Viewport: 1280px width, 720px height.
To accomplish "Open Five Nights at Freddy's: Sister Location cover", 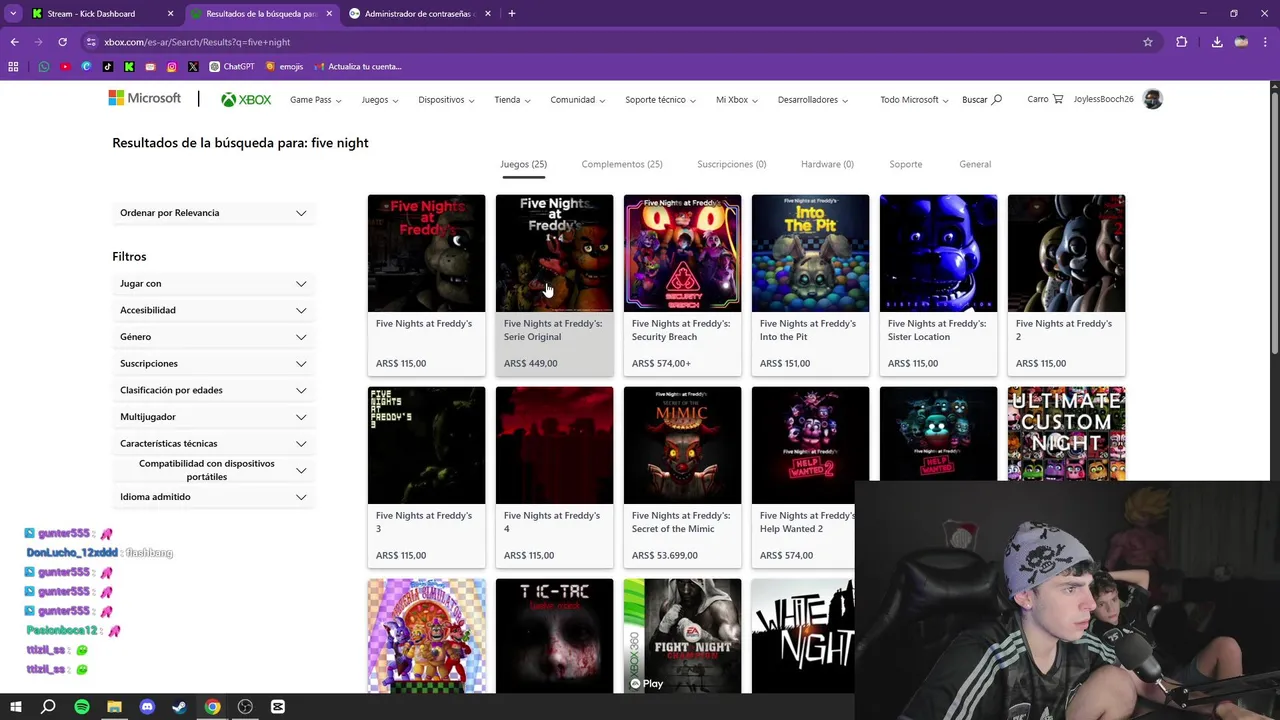I will [x=938, y=253].
